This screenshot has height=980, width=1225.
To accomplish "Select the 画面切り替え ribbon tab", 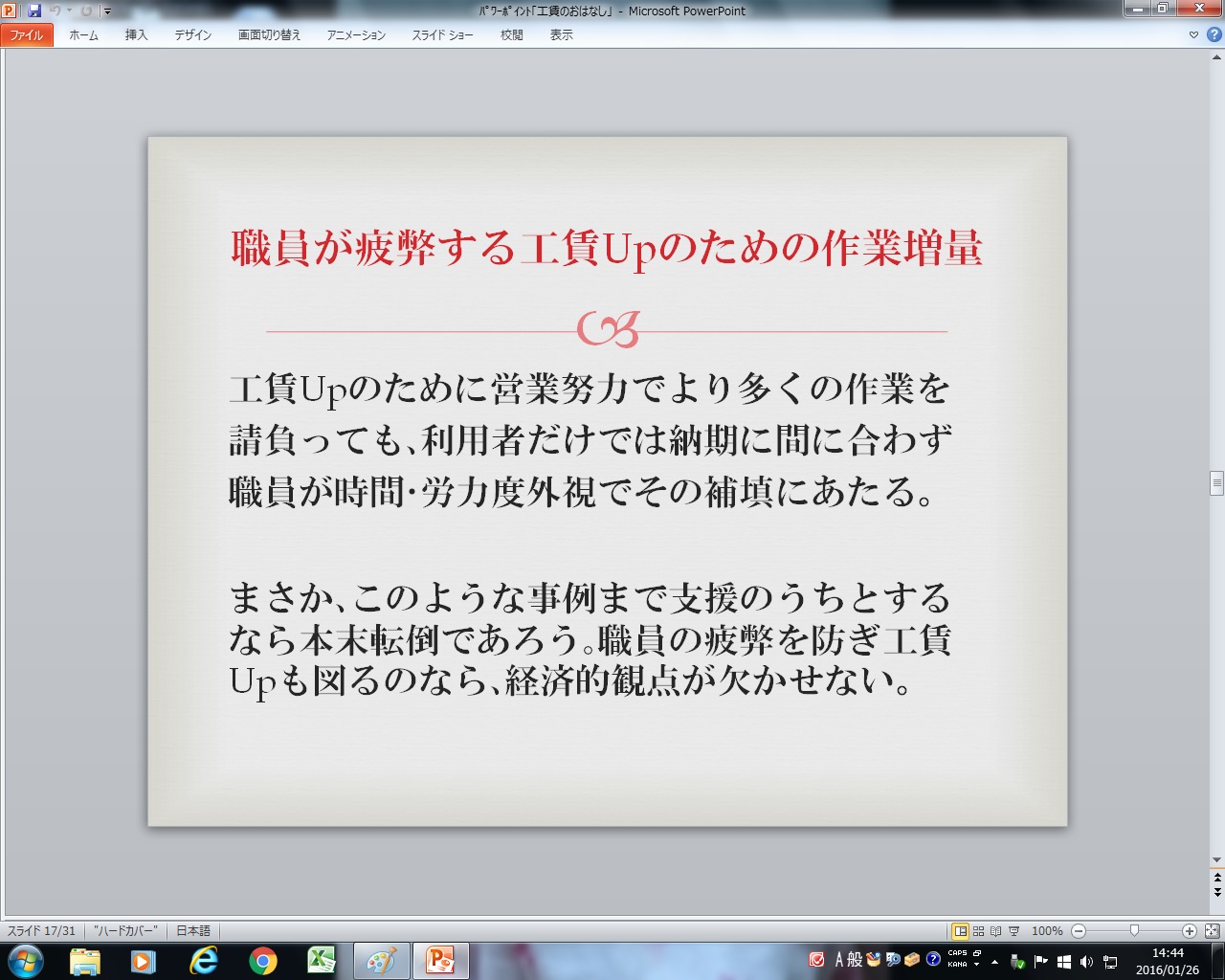I will [270, 34].
